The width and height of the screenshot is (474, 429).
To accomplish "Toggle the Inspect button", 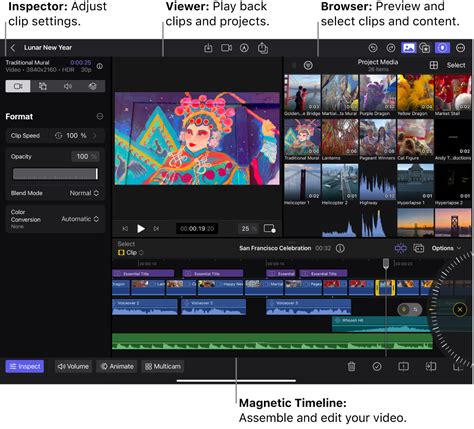I will [25, 367].
